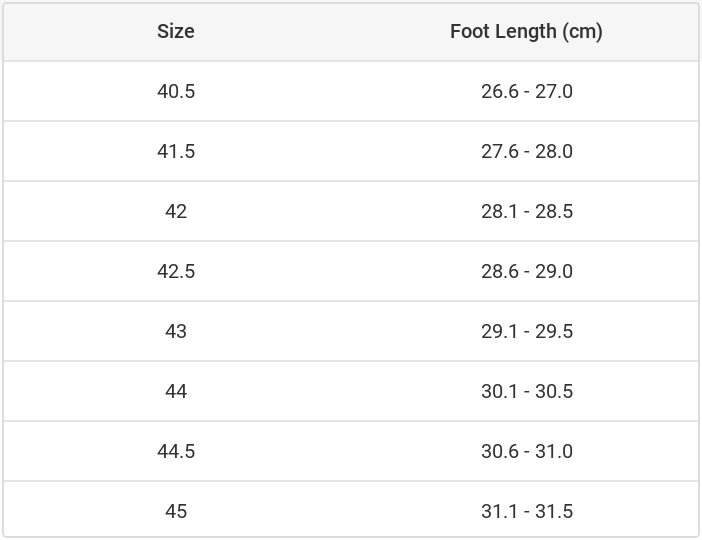Click the size 41.5 cell
Viewport: 702px width, 540px height.
pyautogui.click(x=176, y=151)
